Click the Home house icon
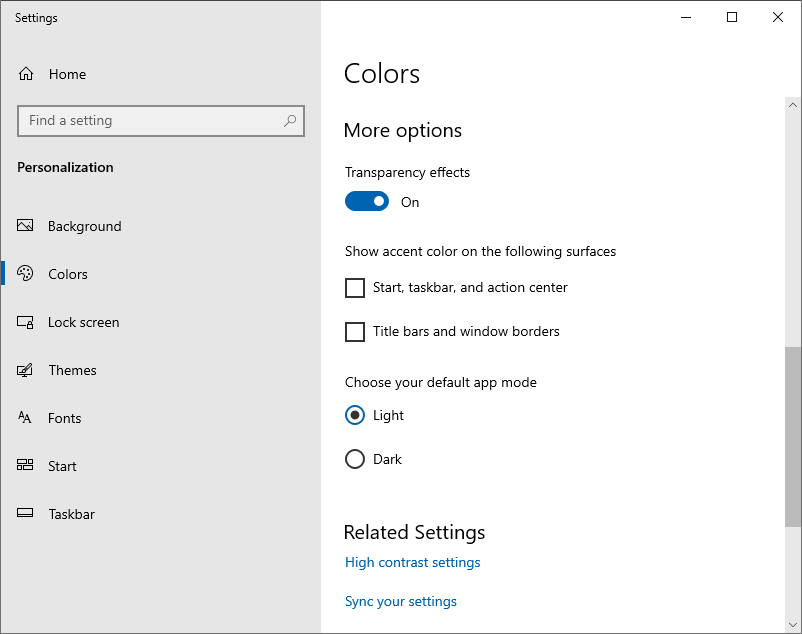The width and height of the screenshot is (802, 634). pos(26,74)
